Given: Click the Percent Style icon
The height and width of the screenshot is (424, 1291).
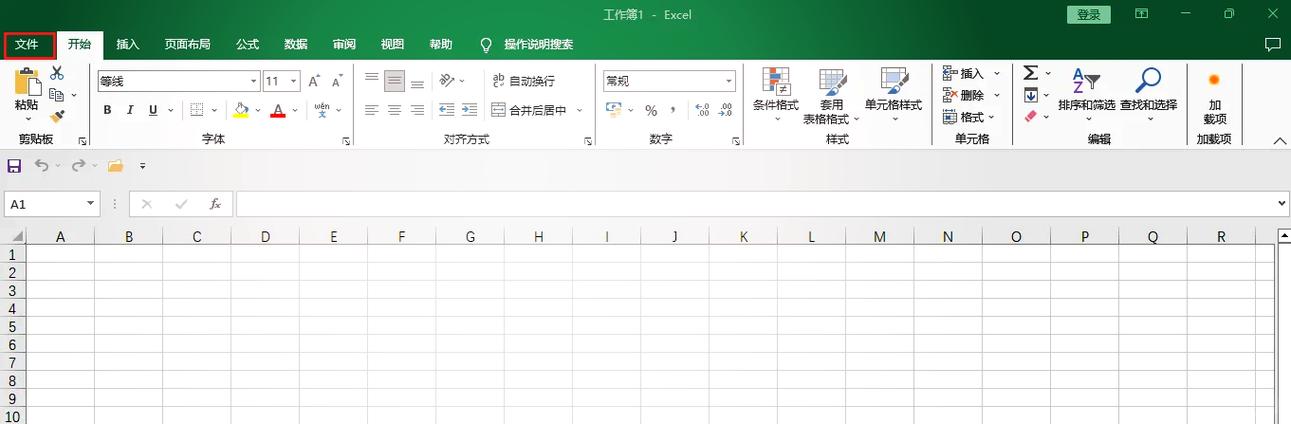Looking at the screenshot, I should click(651, 110).
